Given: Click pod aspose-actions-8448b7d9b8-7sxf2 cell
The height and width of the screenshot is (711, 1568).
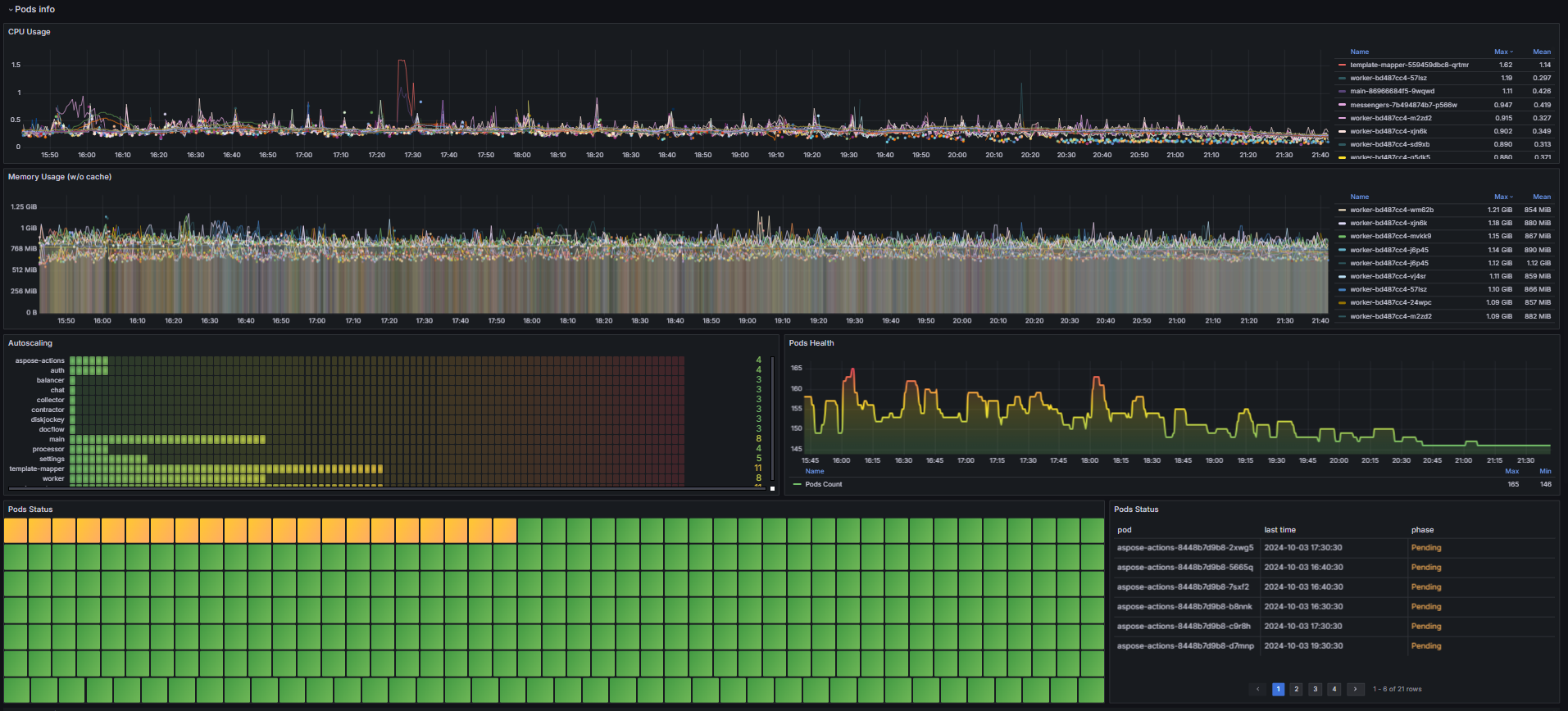Looking at the screenshot, I should (x=1185, y=587).
